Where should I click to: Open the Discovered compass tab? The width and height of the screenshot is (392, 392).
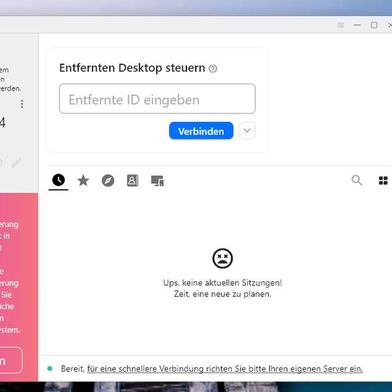[x=108, y=181]
